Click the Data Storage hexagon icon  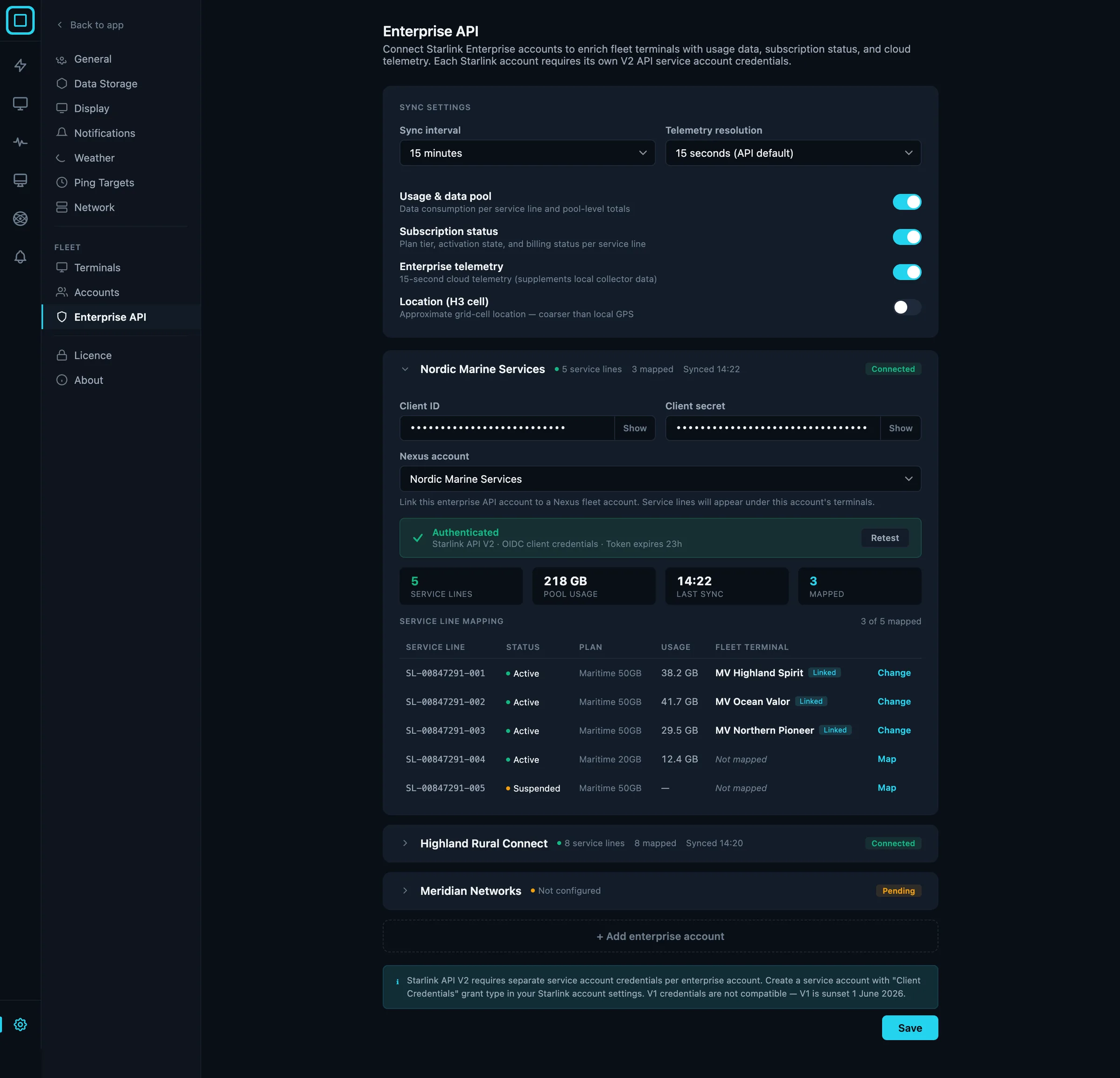62,83
